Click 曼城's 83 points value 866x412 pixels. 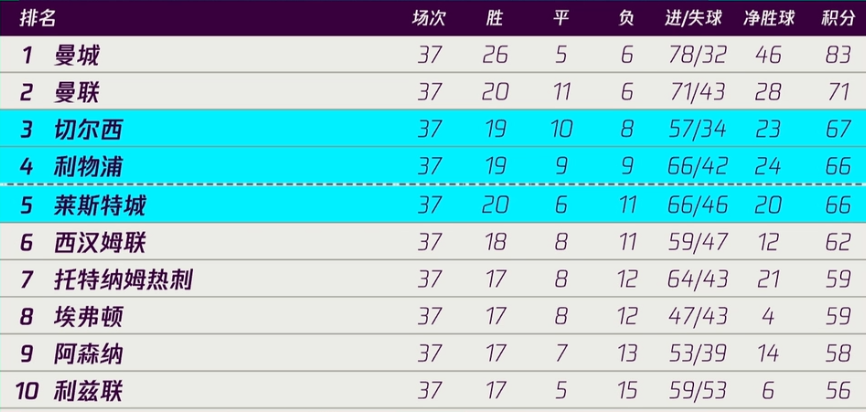point(838,55)
